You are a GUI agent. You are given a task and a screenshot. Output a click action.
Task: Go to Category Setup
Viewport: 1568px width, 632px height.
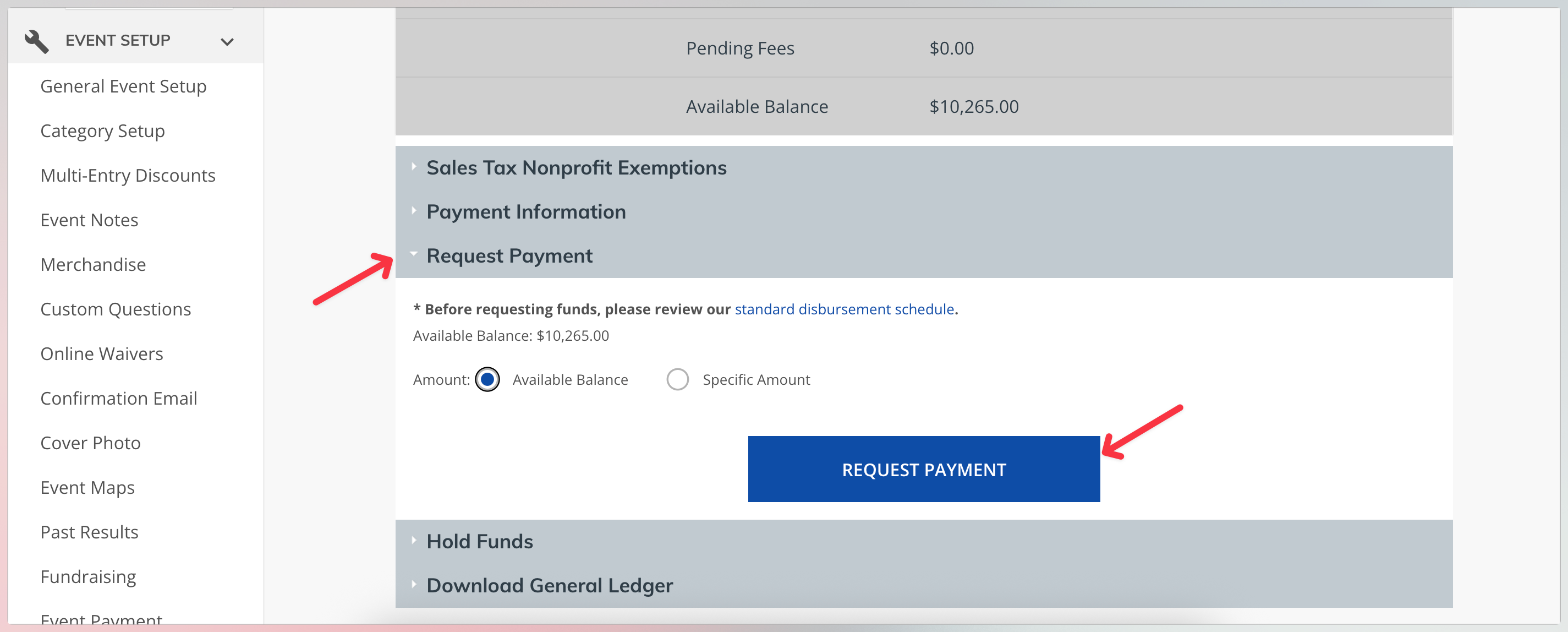[x=102, y=130]
